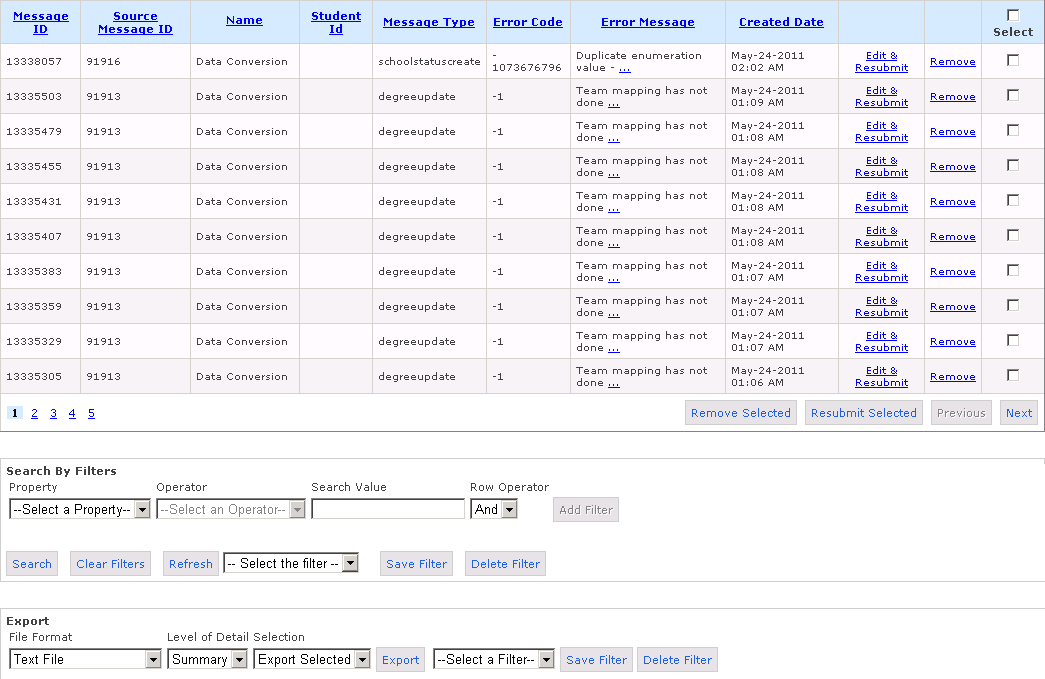The width and height of the screenshot is (1045, 679).
Task: Save Filter in Search By Filters section
Action: (x=417, y=564)
